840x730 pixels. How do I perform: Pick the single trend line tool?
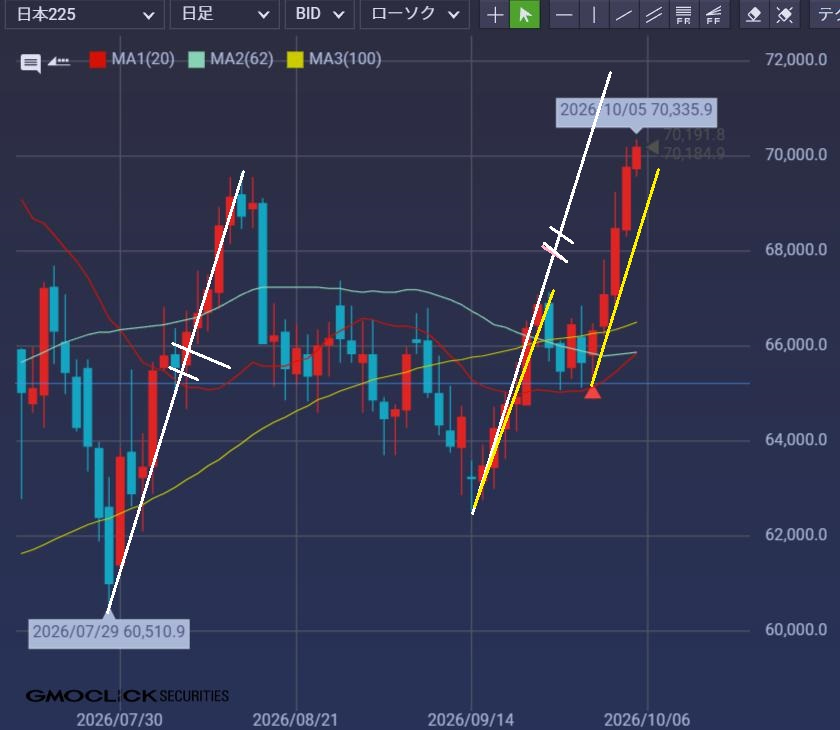(x=623, y=14)
